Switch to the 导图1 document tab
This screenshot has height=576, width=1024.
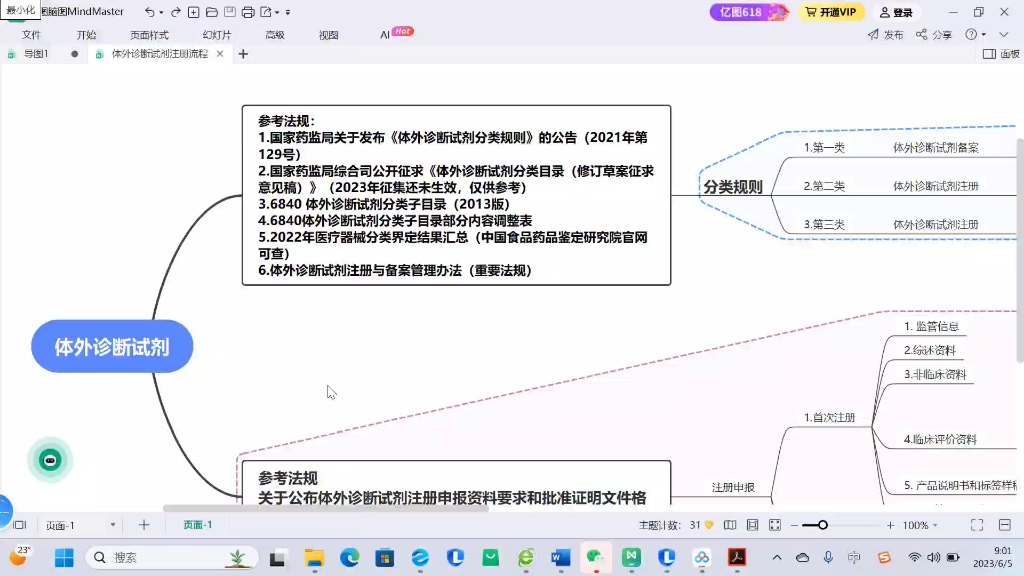(37, 54)
